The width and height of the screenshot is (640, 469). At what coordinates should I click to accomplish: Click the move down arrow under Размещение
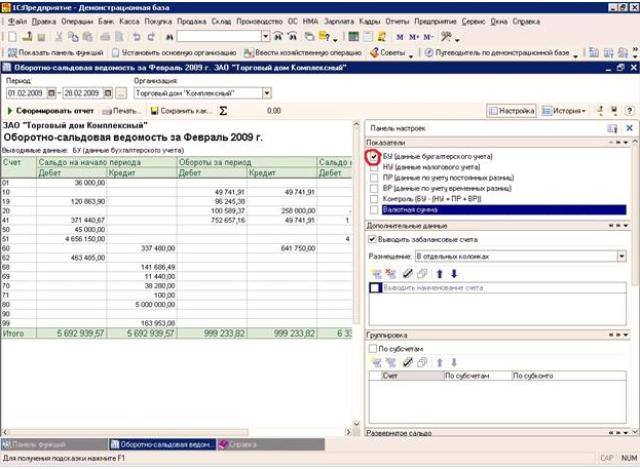(x=454, y=273)
